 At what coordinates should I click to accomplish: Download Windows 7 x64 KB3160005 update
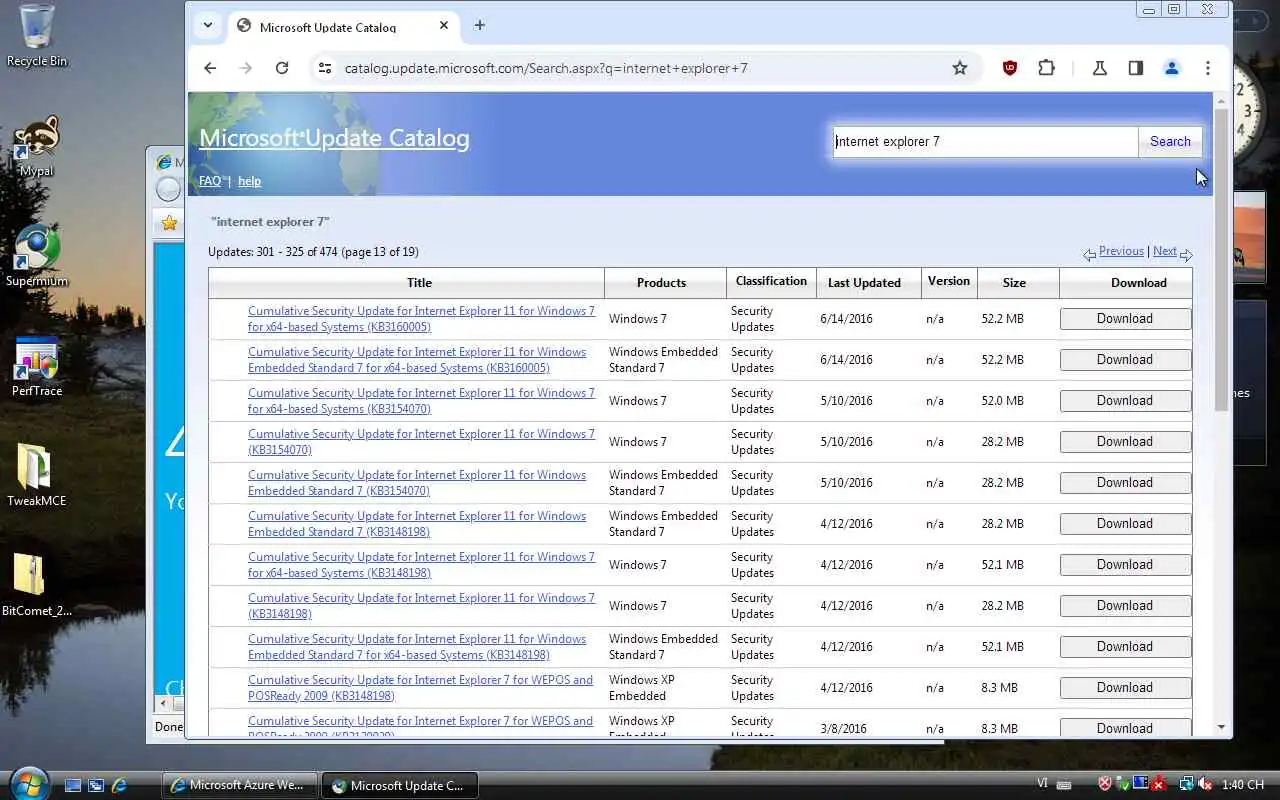(x=1125, y=319)
